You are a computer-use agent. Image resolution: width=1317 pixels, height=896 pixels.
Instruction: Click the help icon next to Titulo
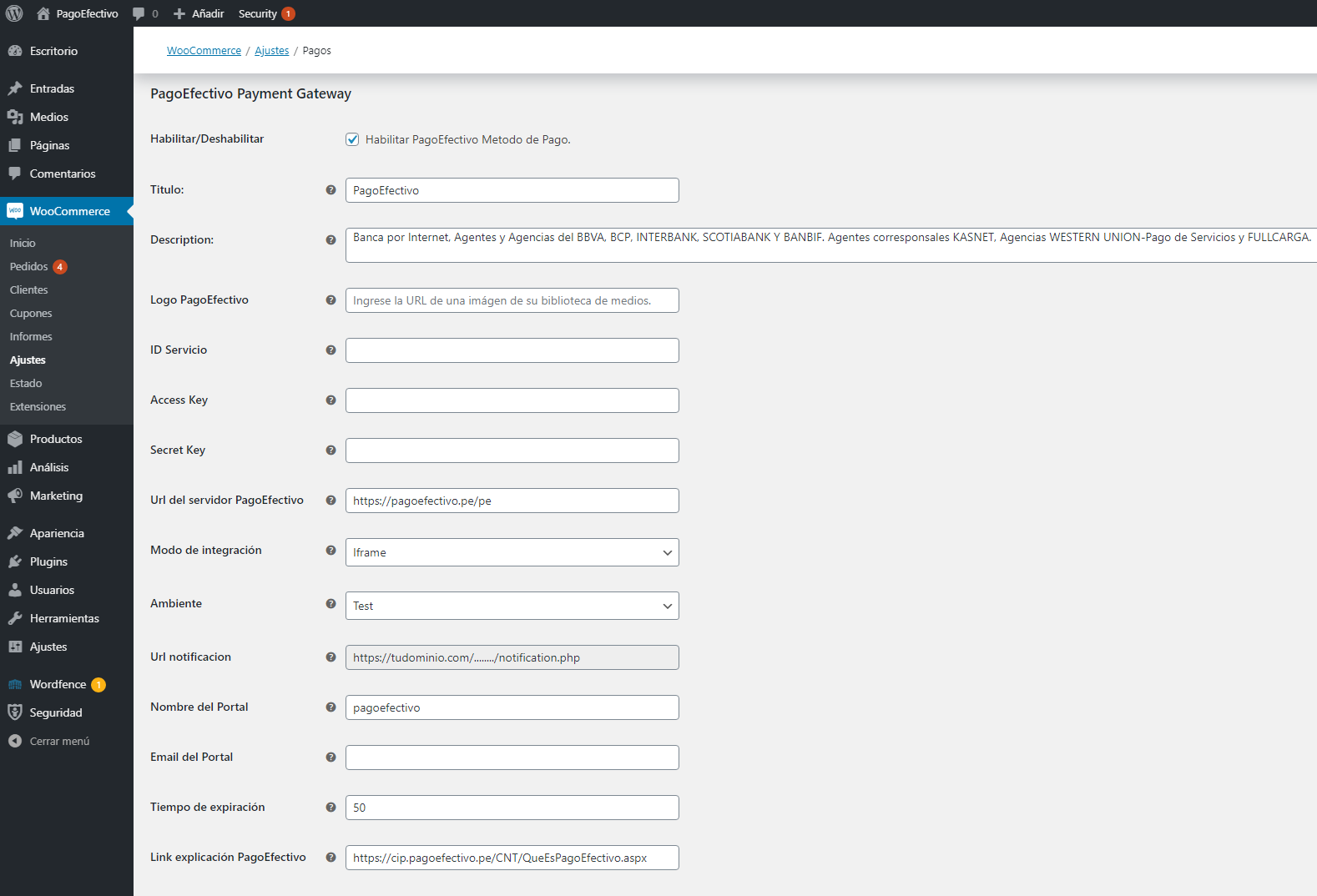click(x=331, y=190)
